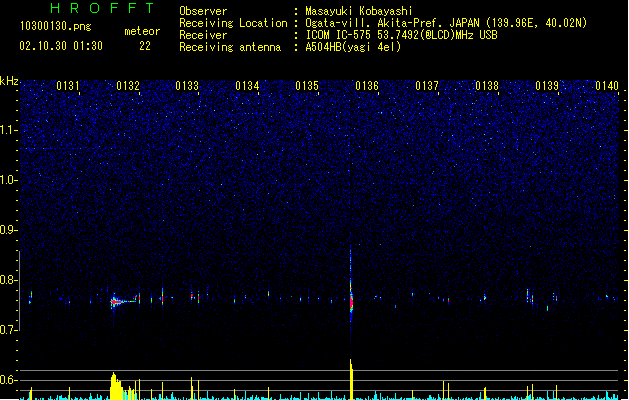Click the long meteor echo near 0132
The image size is (629, 400).
(124, 301)
